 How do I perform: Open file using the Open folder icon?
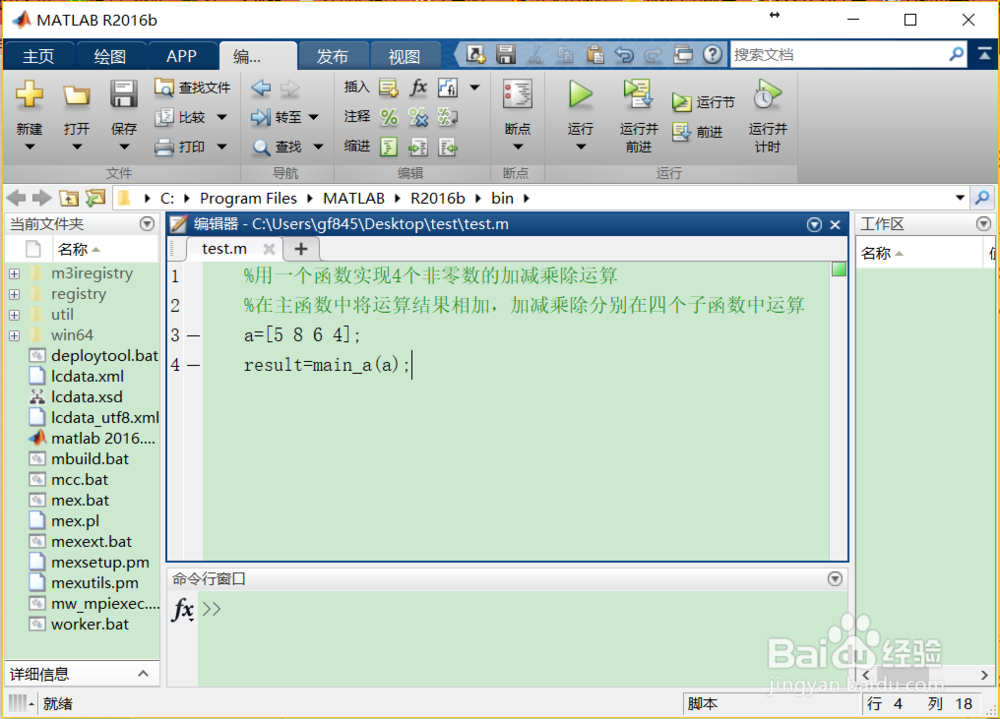(77, 95)
